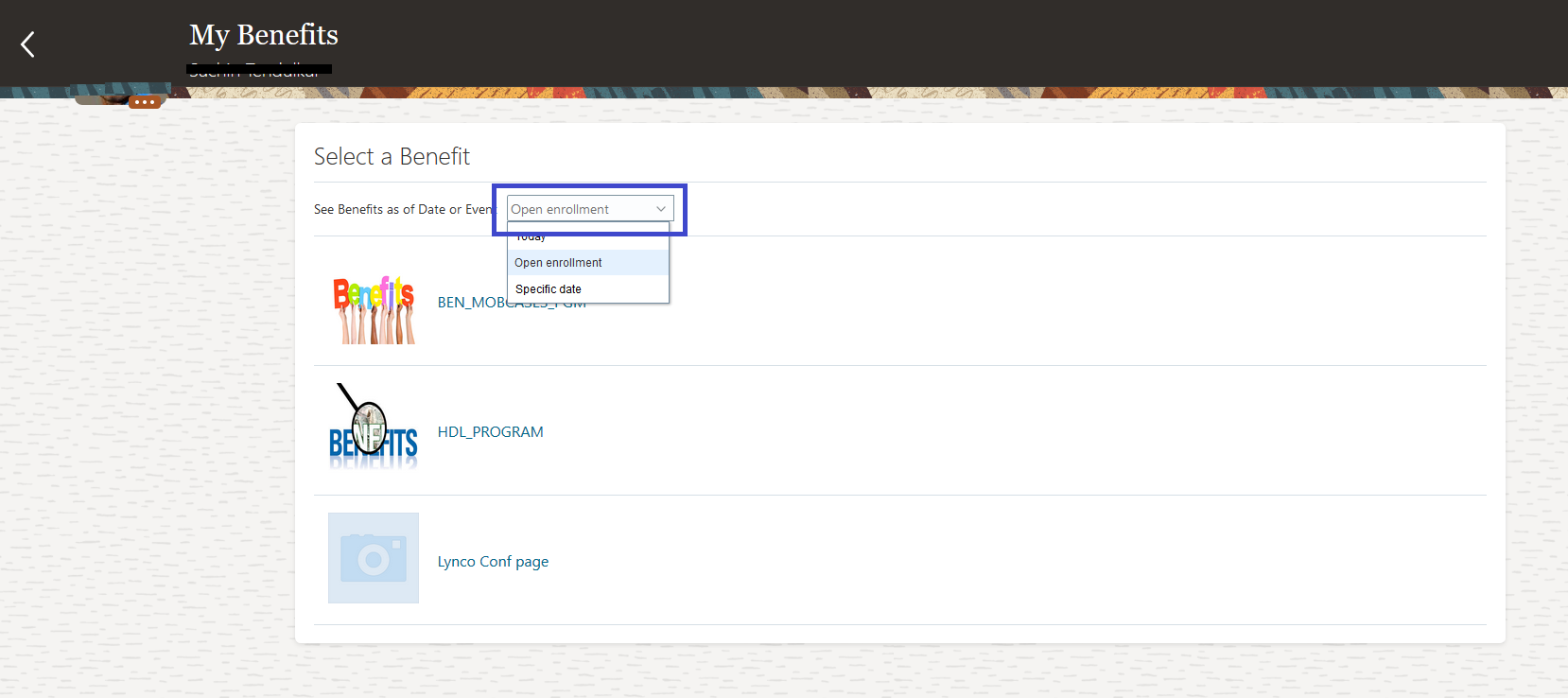Click the Lynco Conf page camera placeholder
Viewport: 1568px width, 698px height.
pyautogui.click(x=374, y=558)
